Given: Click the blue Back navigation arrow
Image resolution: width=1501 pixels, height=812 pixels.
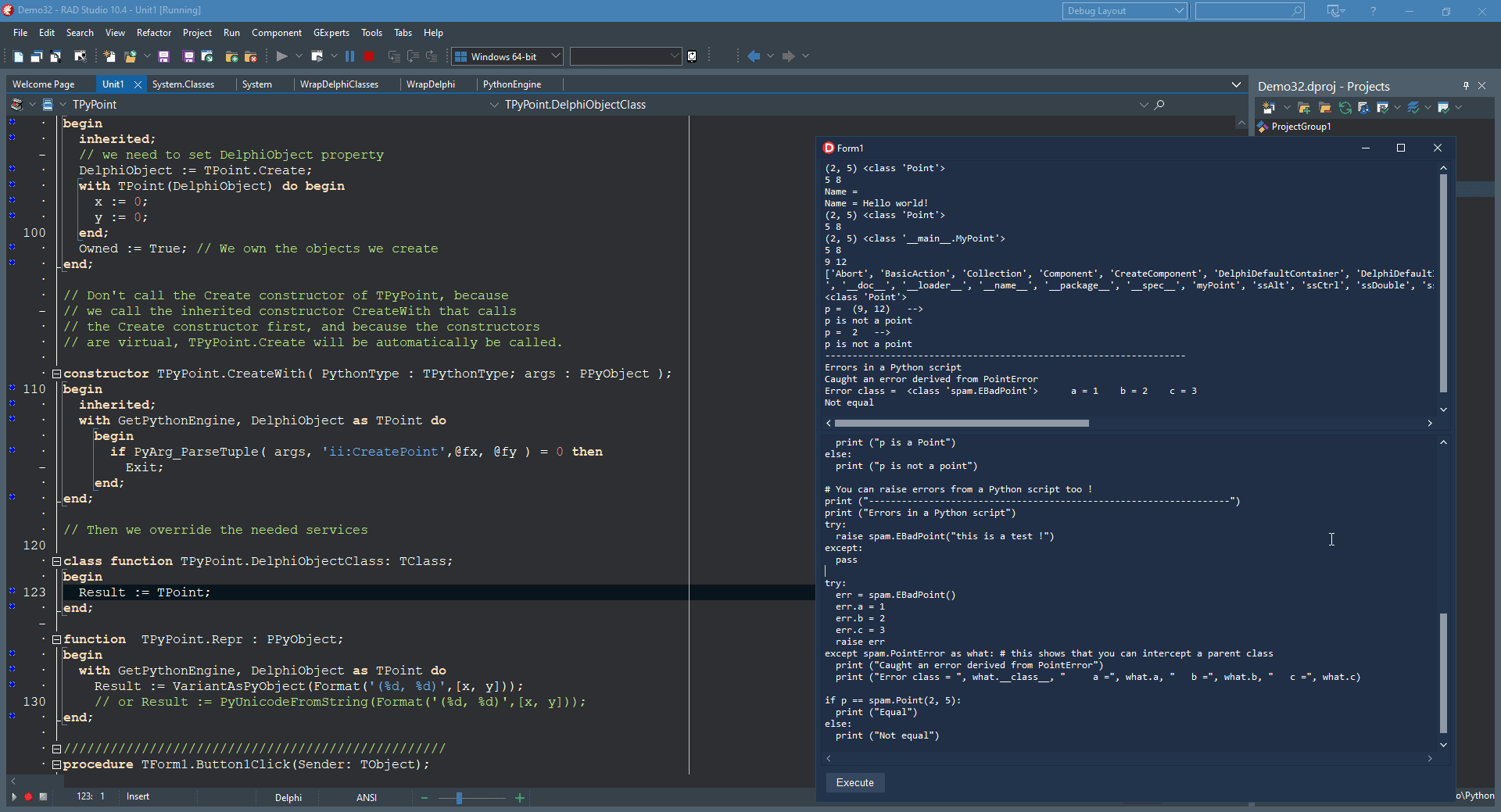Looking at the screenshot, I should 754,56.
